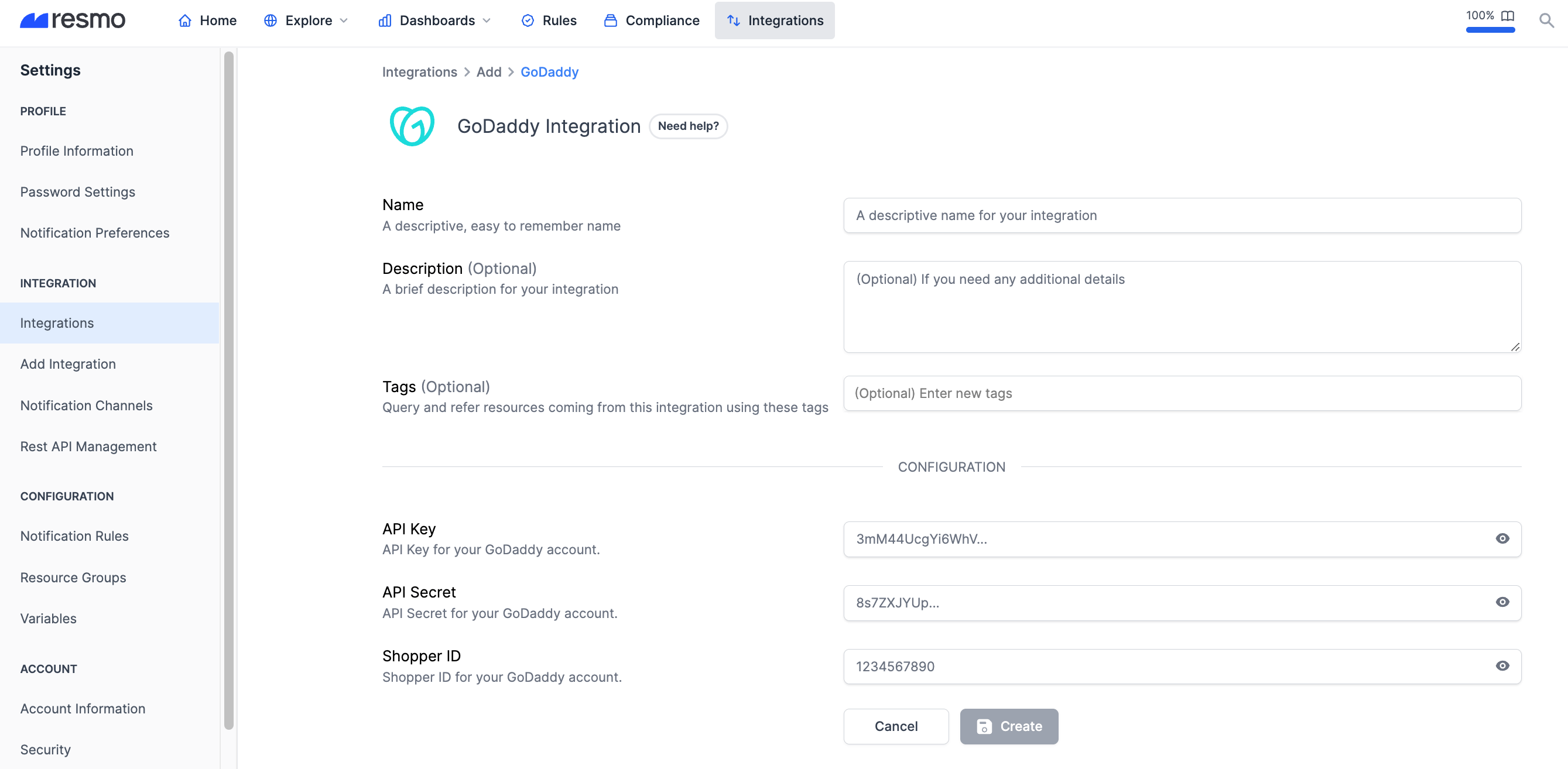Click the Home house icon
The height and width of the screenshot is (769, 1568).
[185, 20]
